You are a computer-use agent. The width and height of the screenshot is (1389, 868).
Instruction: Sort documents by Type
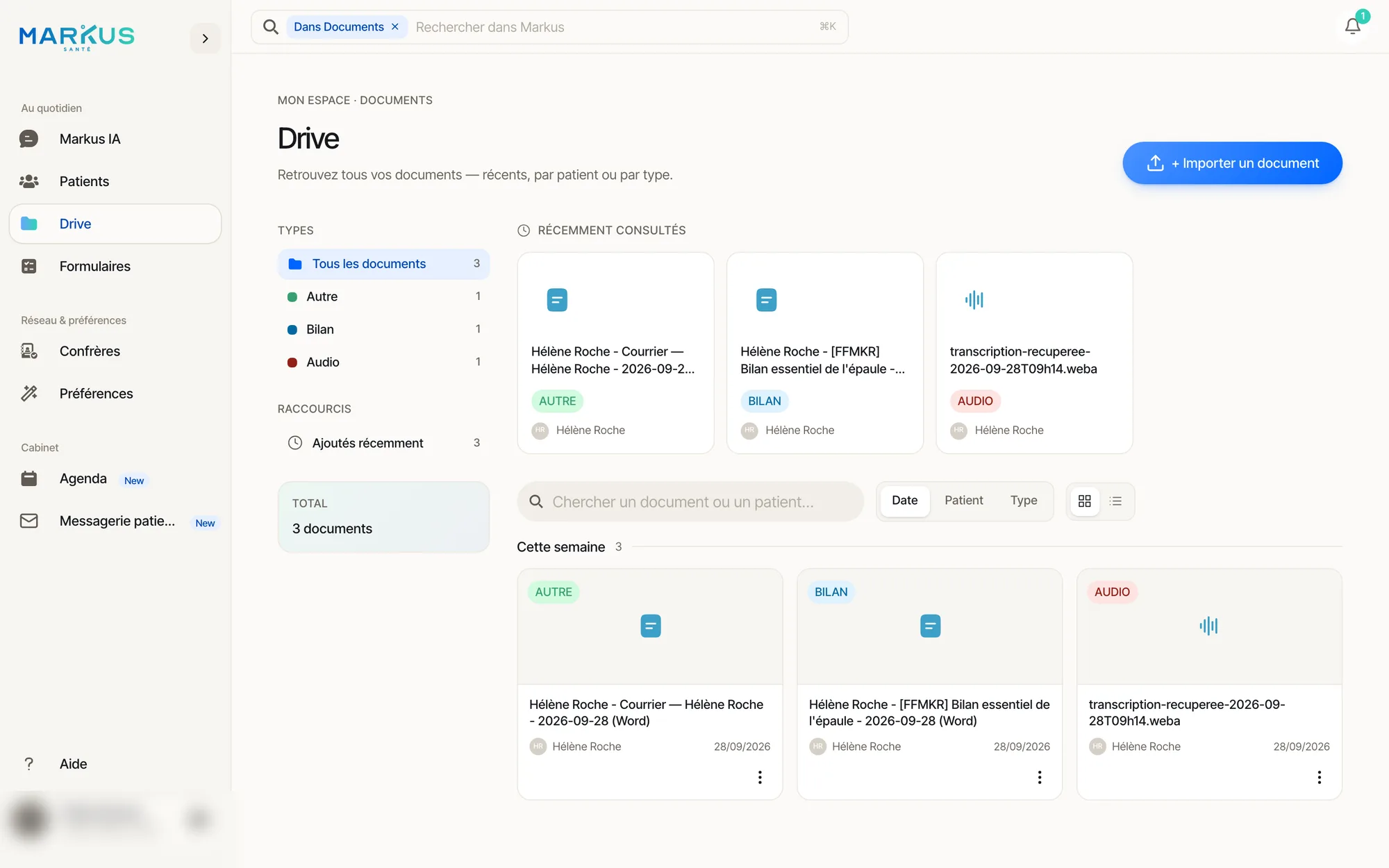pos(1024,501)
